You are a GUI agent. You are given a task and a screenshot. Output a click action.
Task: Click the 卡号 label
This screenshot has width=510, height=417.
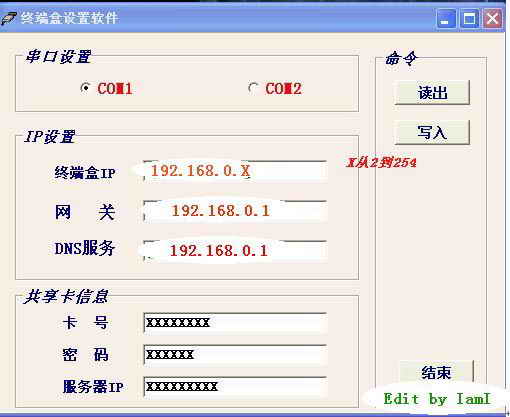85,323
